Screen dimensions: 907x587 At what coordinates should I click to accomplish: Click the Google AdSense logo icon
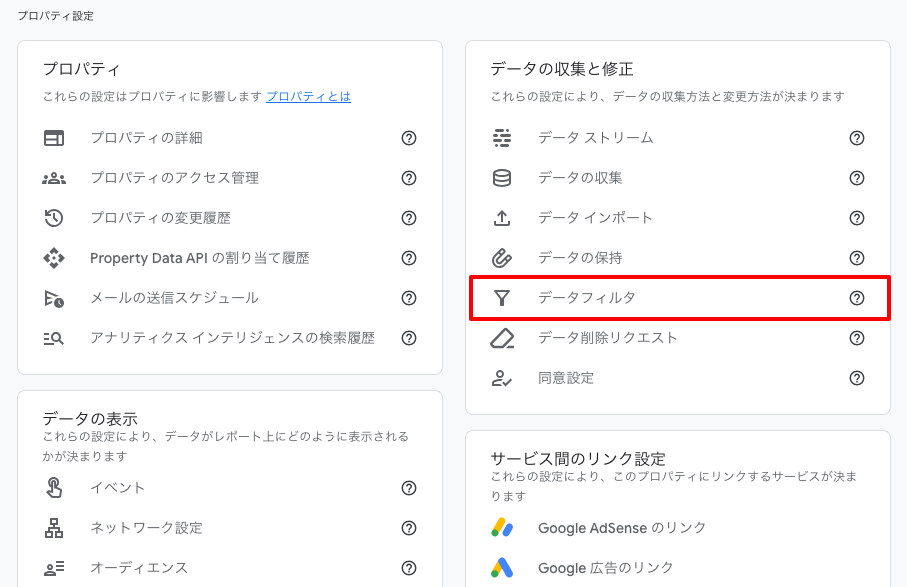pyautogui.click(x=502, y=527)
